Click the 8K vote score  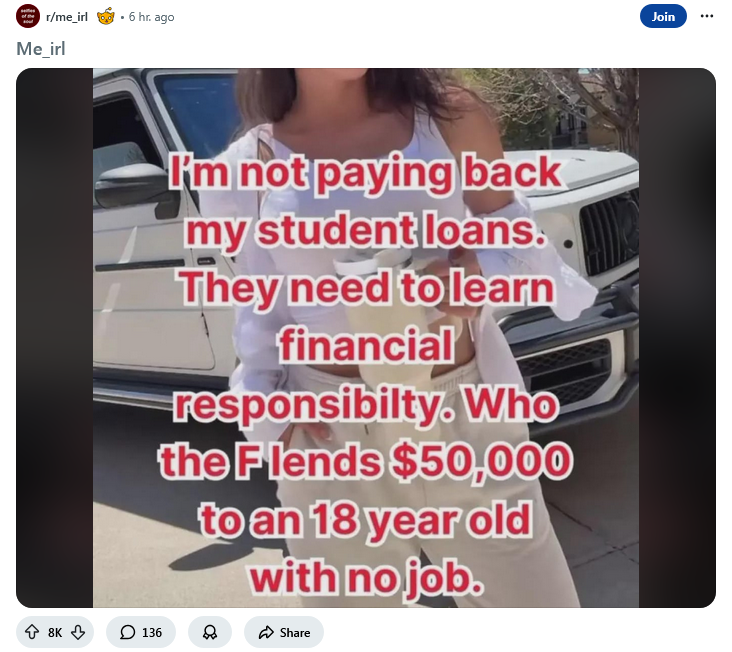click(55, 632)
